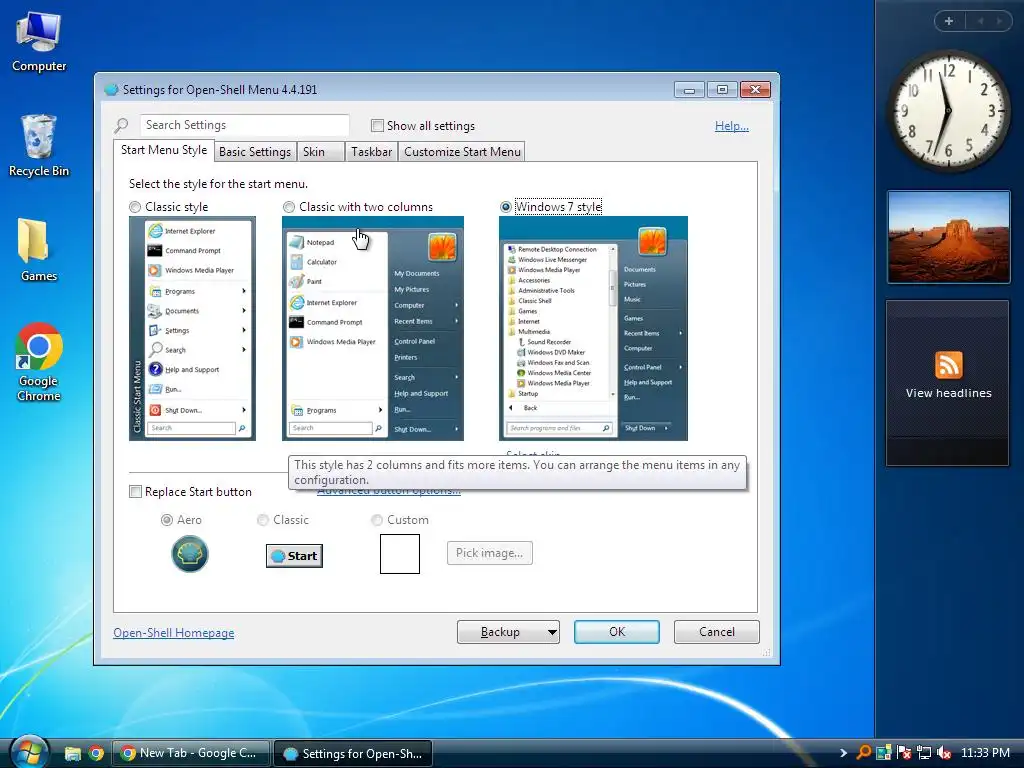Switch to the Start Menu Style tab
This screenshot has height=768, width=1024.
(163, 150)
